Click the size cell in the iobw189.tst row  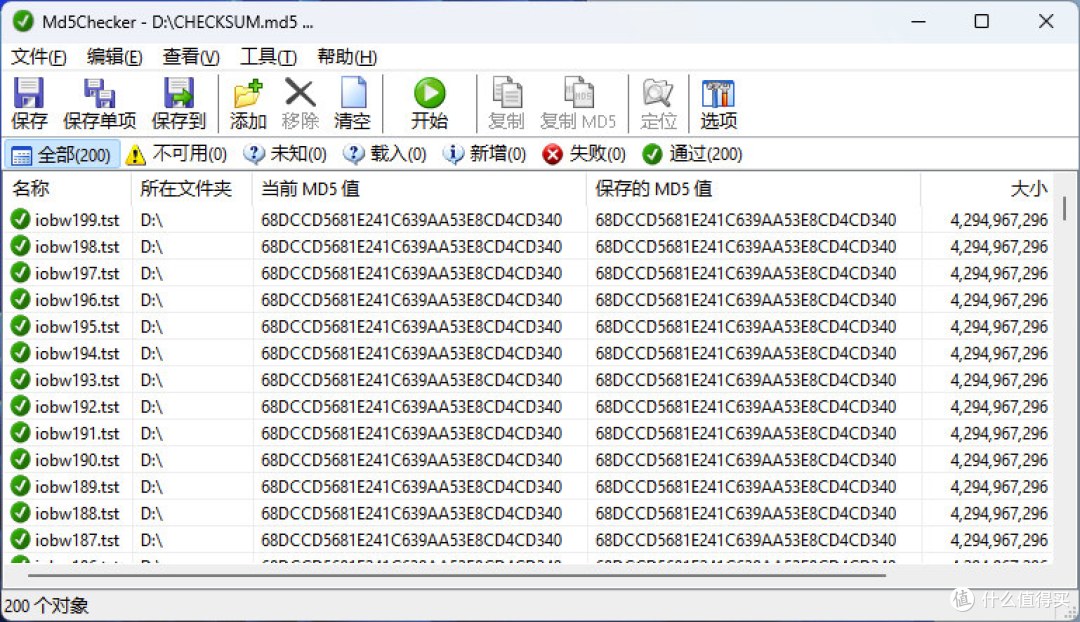(x=999, y=486)
